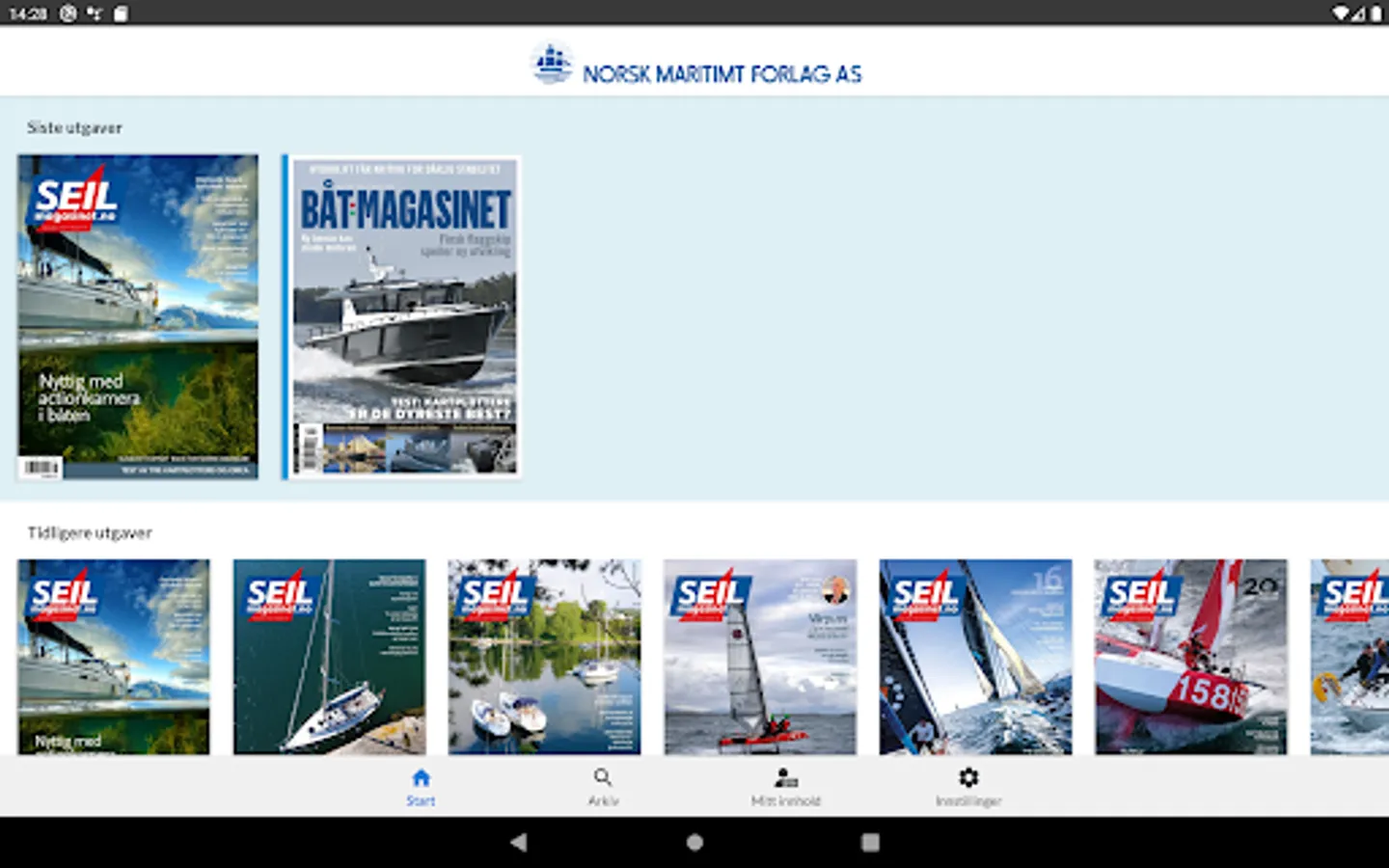The image size is (1389, 868).
Task: Tap the Norsk Maritimt Forlag ship logo
Action: (553, 64)
